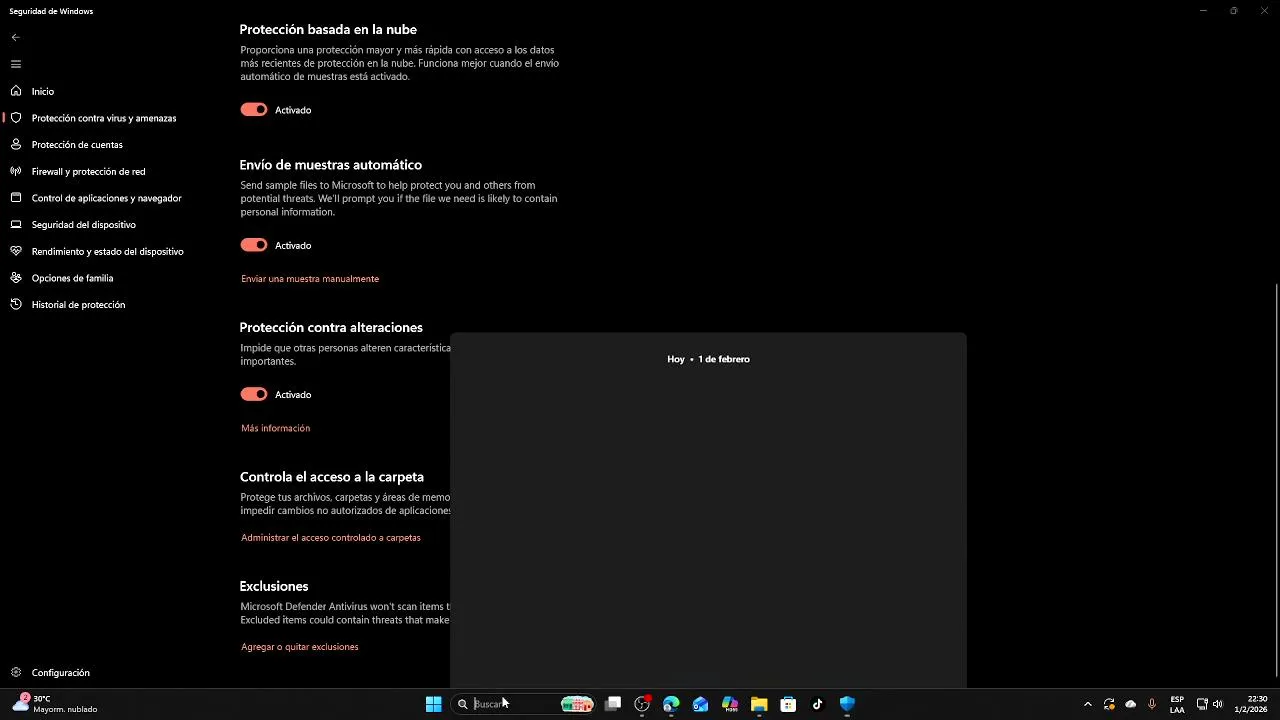This screenshot has height=720, width=1280.
Task: Click the device performance heart icon
Action: click(x=15, y=251)
